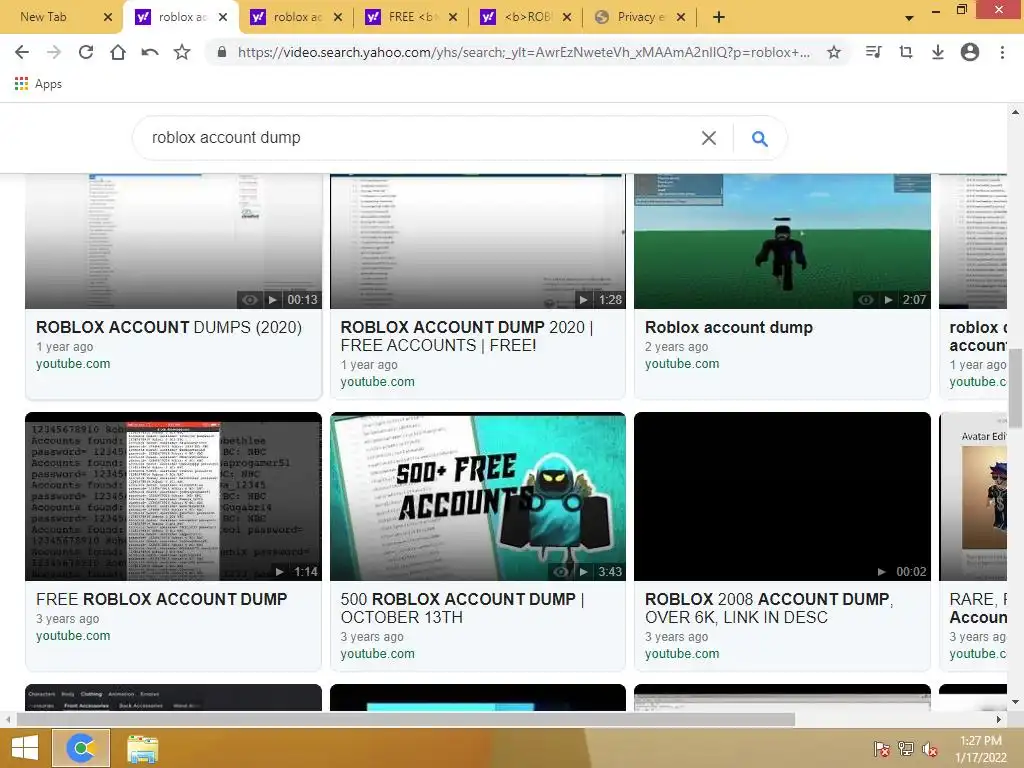The image size is (1024, 768).
Task: Open the Roblox account dump 2 years ago title
Action: pyautogui.click(x=729, y=327)
